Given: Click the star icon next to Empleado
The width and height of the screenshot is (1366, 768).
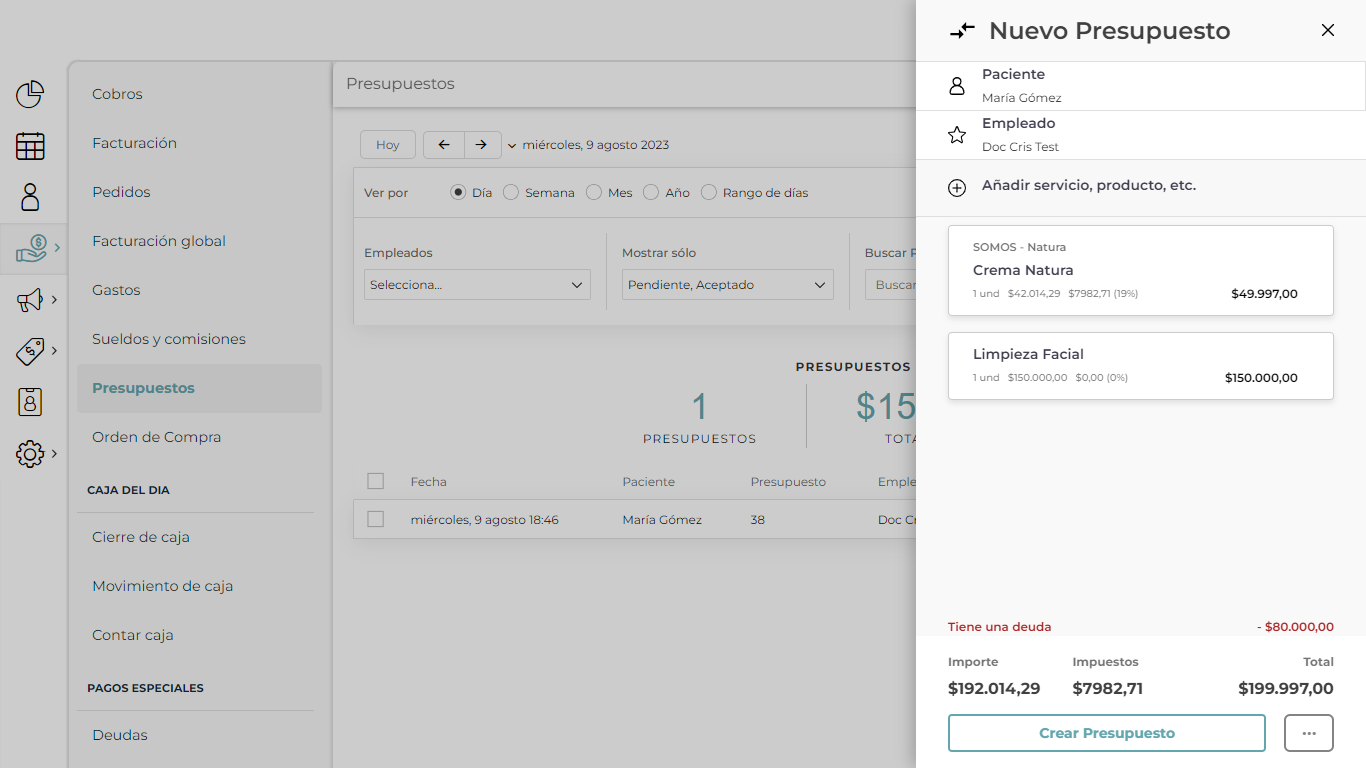Looking at the screenshot, I should [957, 135].
